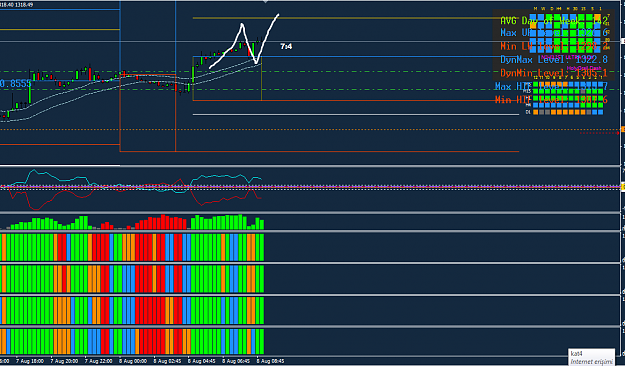Click the 8 Aug 02:45 time label
The width and height of the screenshot is (625, 366).
tap(167, 361)
